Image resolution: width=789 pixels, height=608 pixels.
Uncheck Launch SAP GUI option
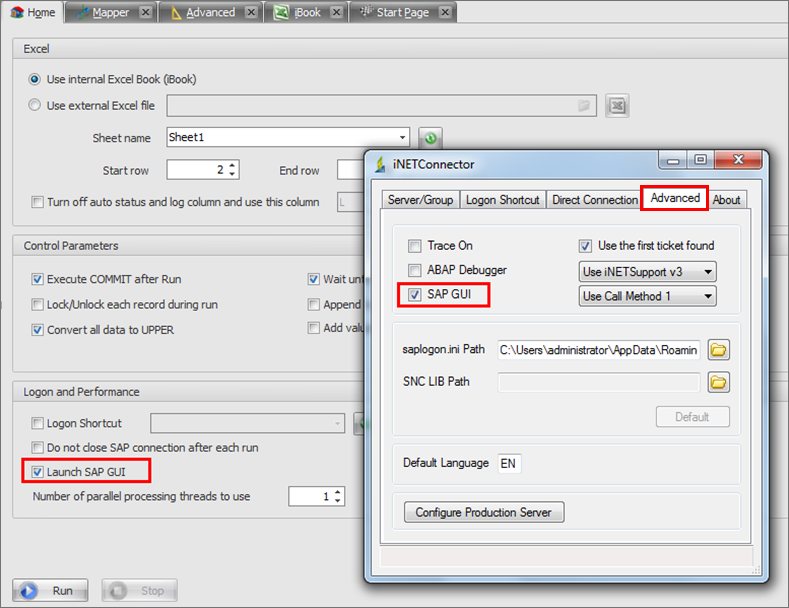coord(38,471)
